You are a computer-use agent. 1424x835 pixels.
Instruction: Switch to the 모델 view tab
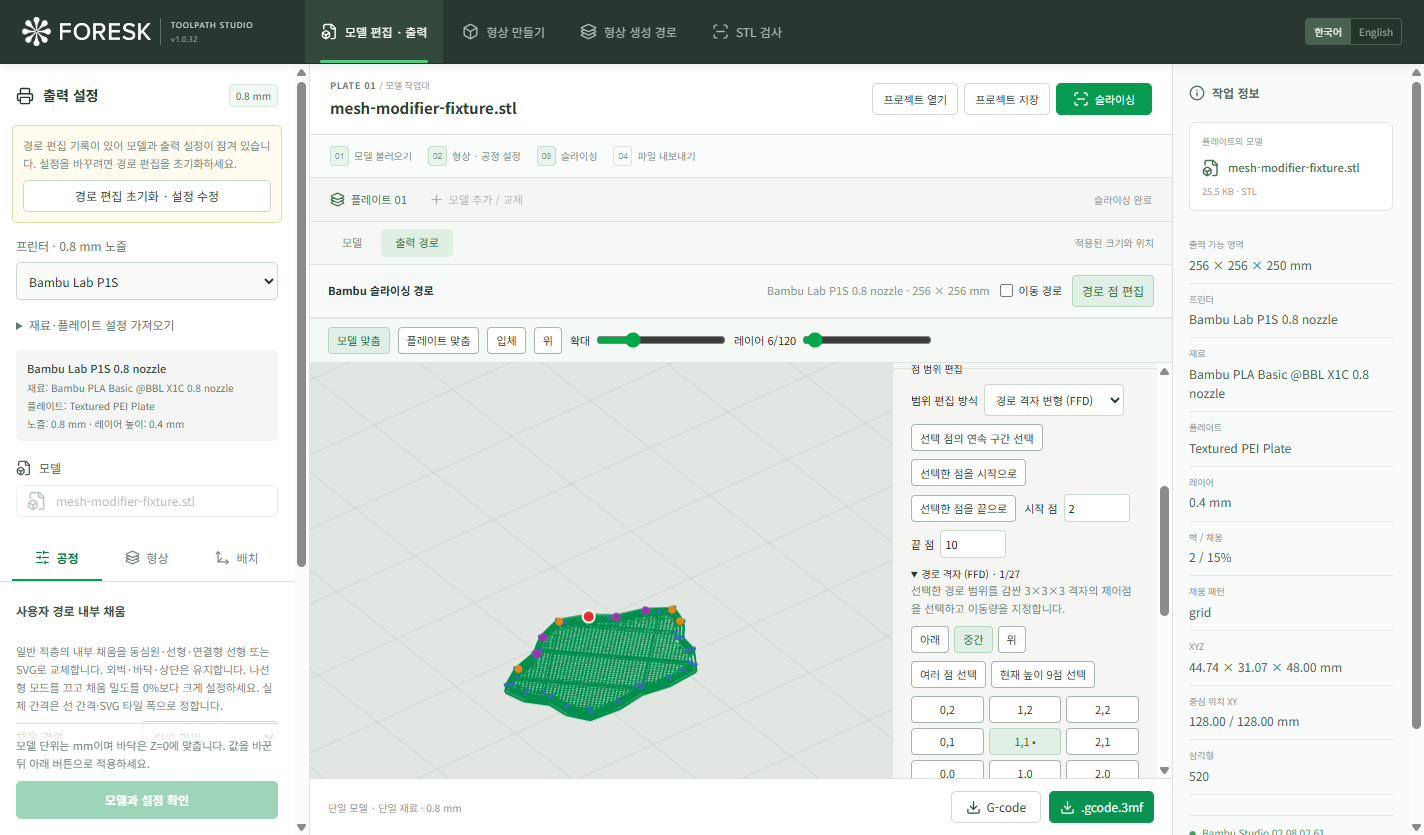click(x=352, y=243)
